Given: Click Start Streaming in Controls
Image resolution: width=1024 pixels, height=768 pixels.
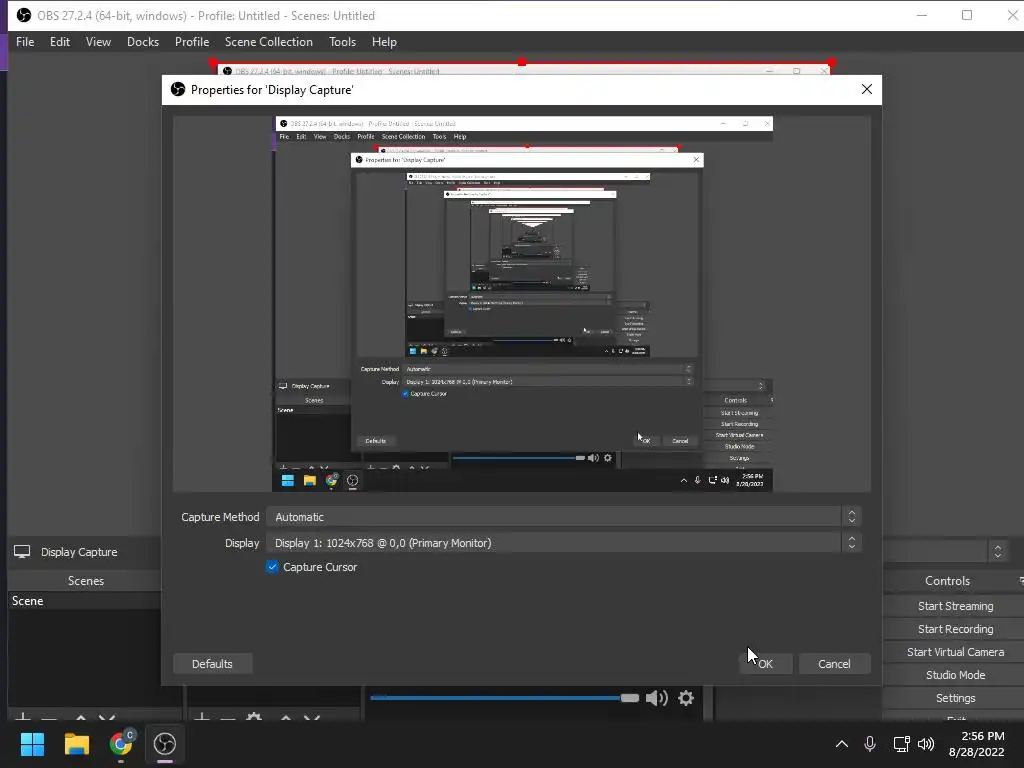Looking at the screenshot, I should [955, 606].
